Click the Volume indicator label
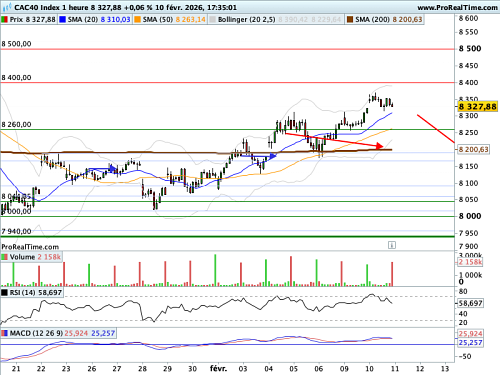 point(22,257)
